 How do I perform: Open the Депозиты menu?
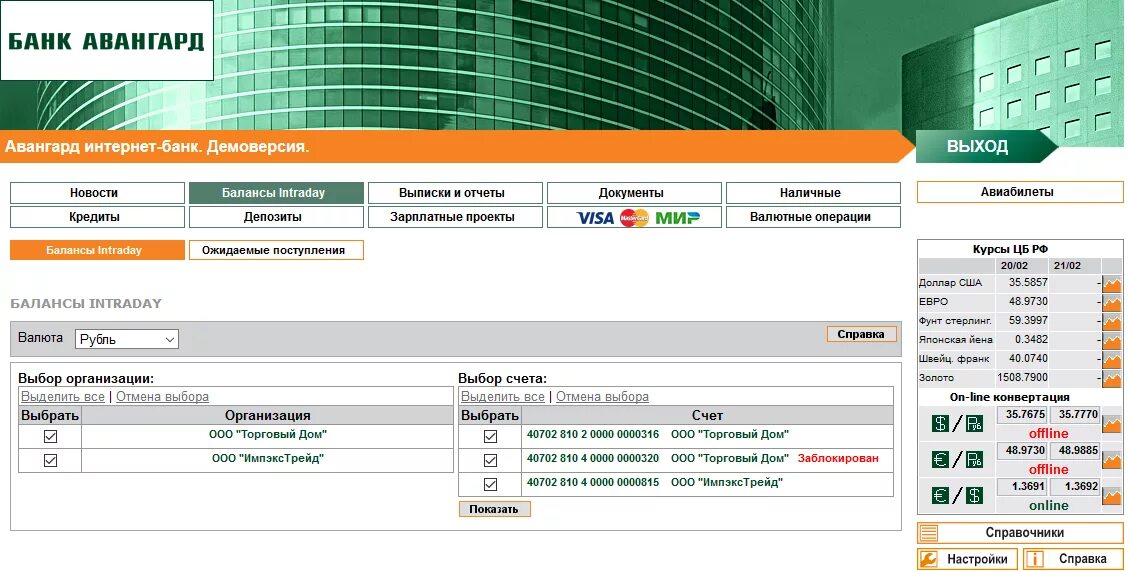click(x=276, y=217)
